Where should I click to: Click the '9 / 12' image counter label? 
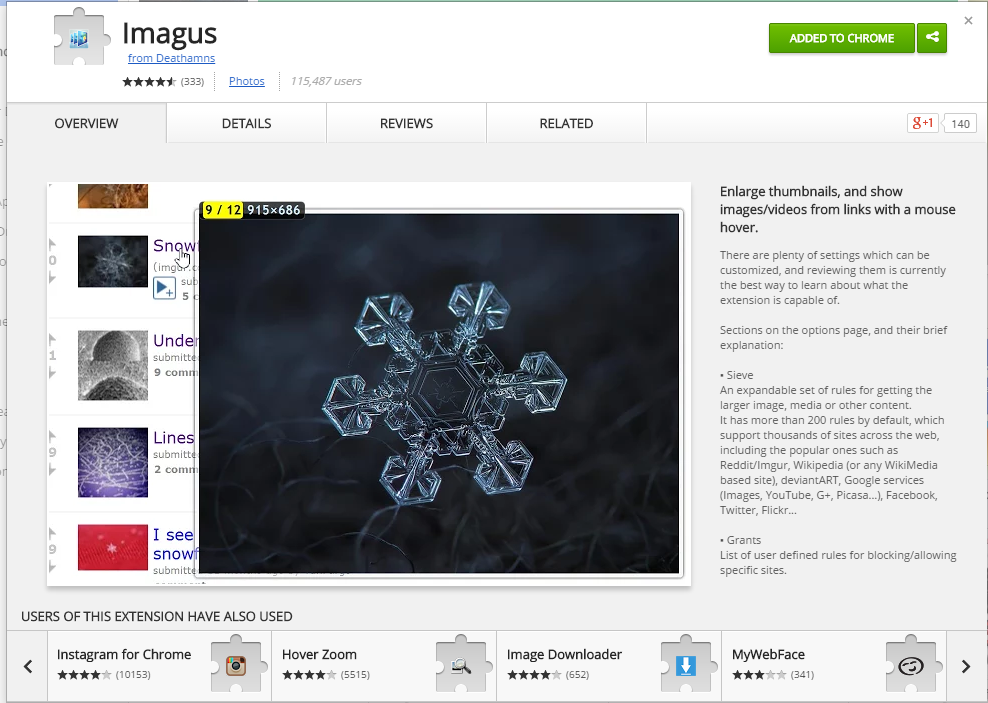click(222, 210)
